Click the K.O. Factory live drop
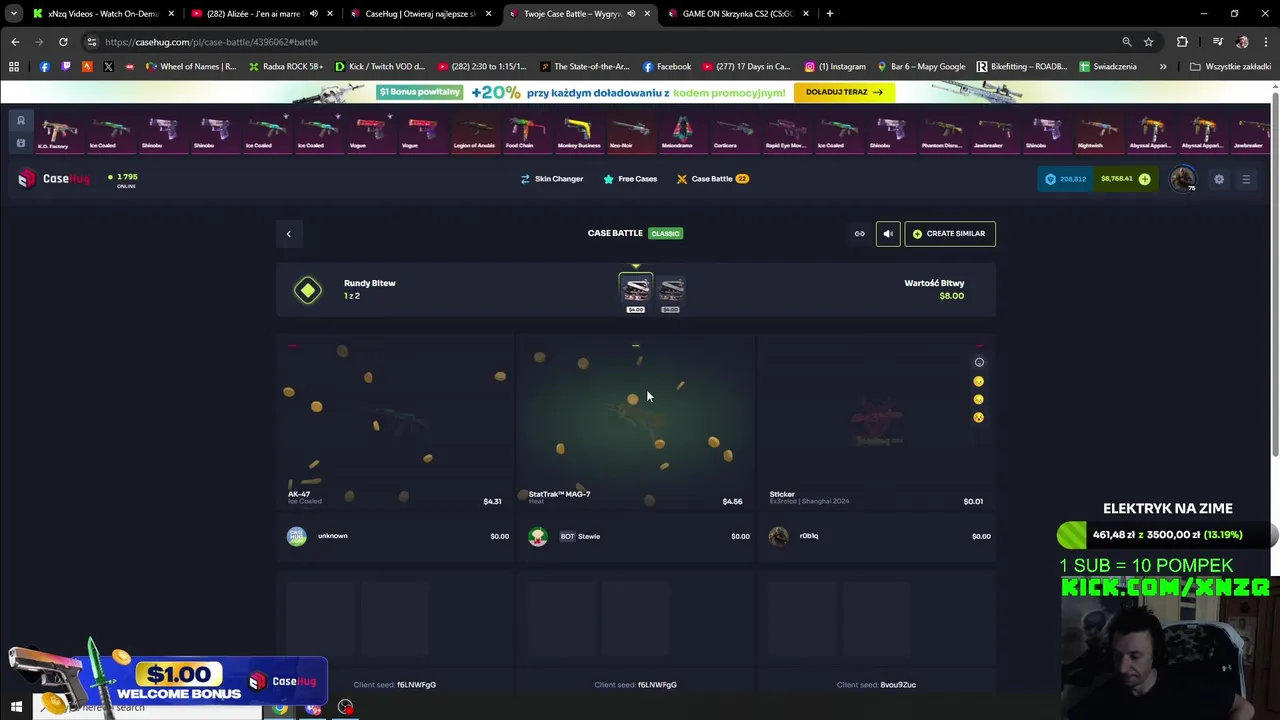 point(59,133)
